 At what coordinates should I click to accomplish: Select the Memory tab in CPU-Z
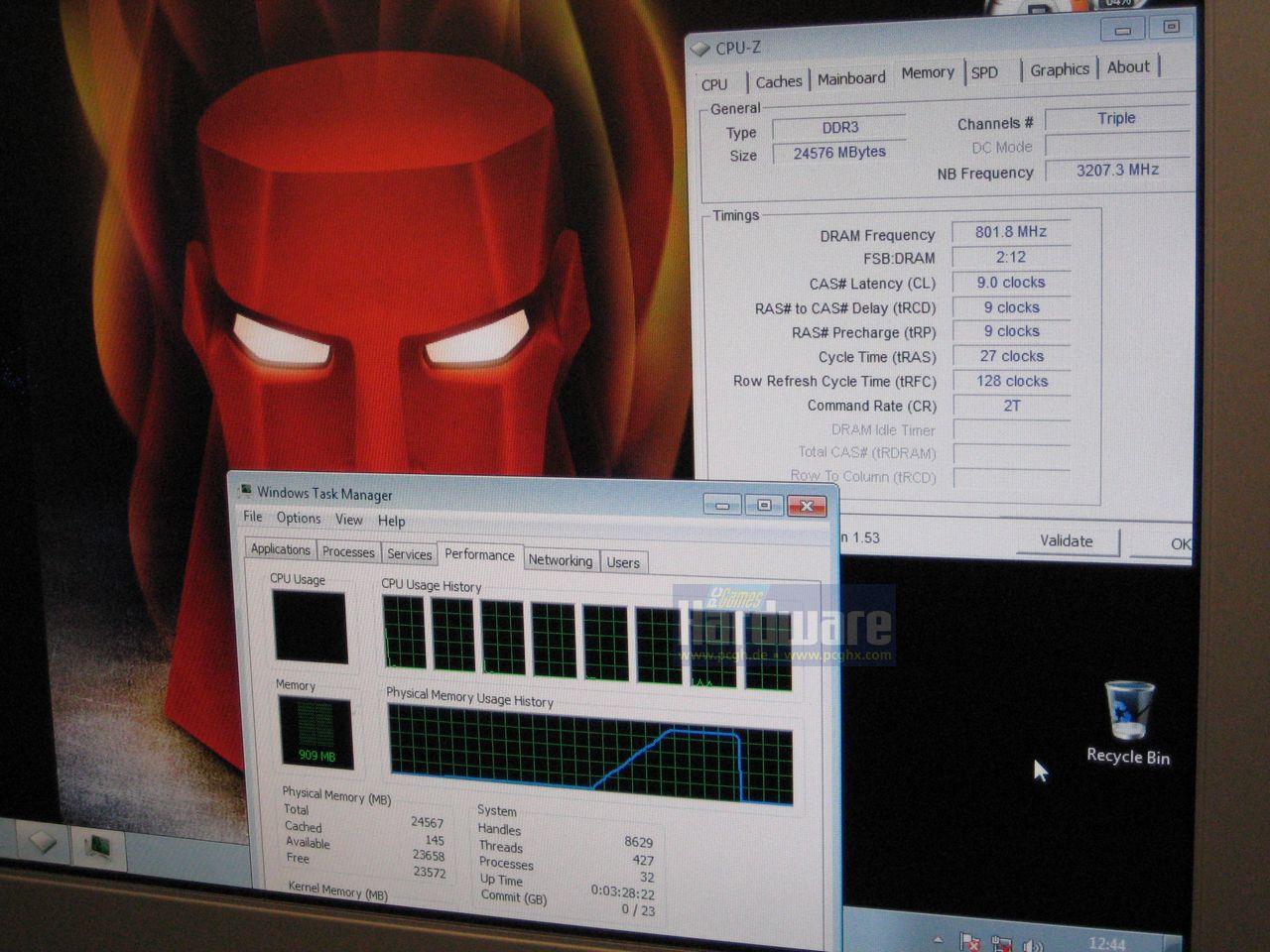[x=927, y=73]
